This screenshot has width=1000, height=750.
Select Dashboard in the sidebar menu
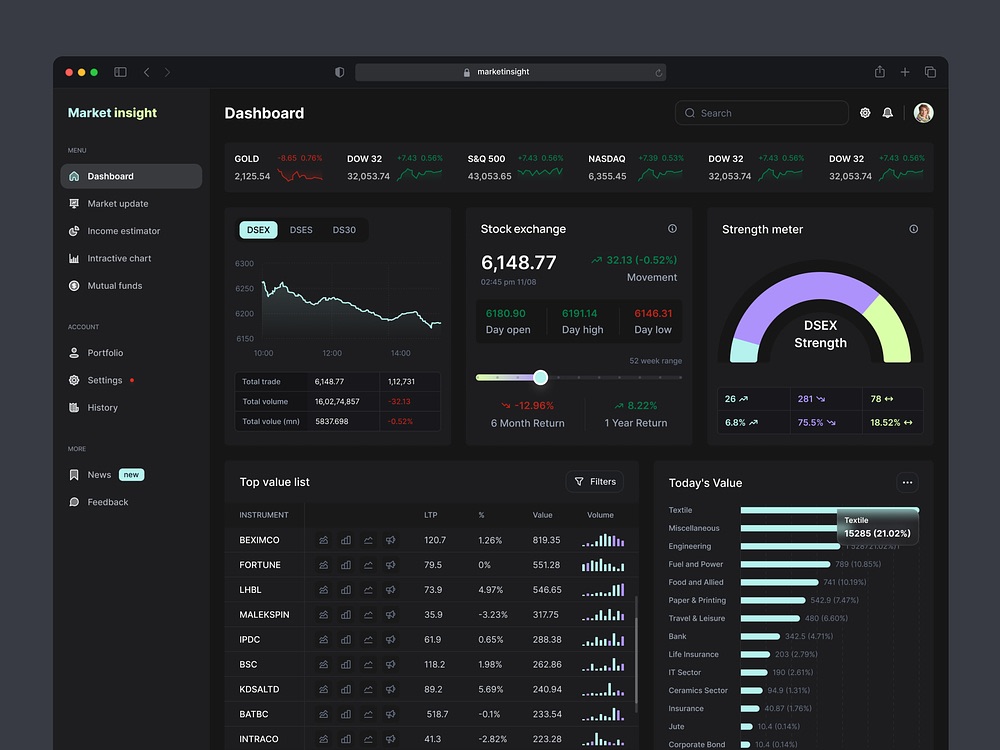[131, 176]
